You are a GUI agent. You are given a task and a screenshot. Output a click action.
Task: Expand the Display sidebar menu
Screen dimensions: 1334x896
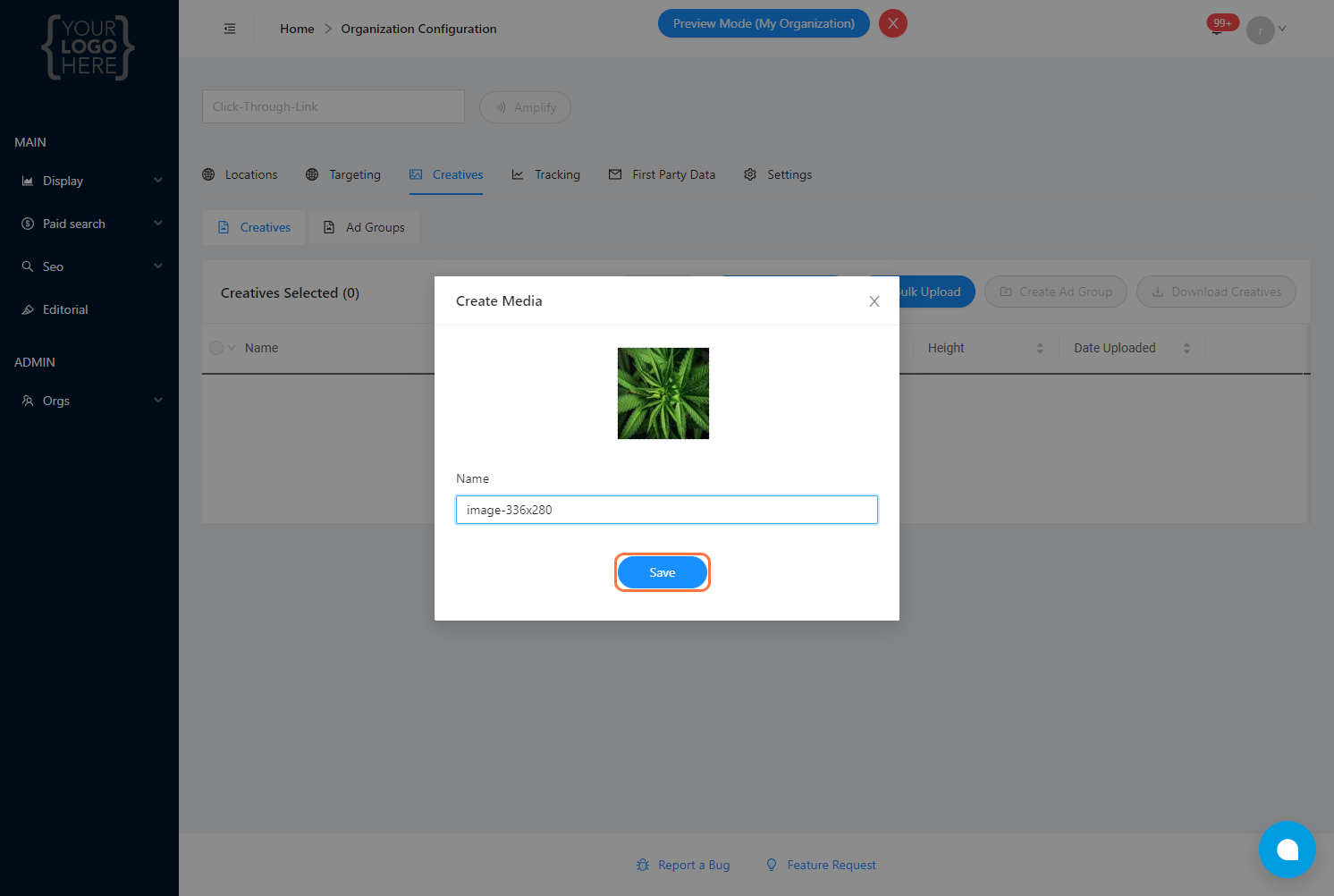tap(89, 181)
